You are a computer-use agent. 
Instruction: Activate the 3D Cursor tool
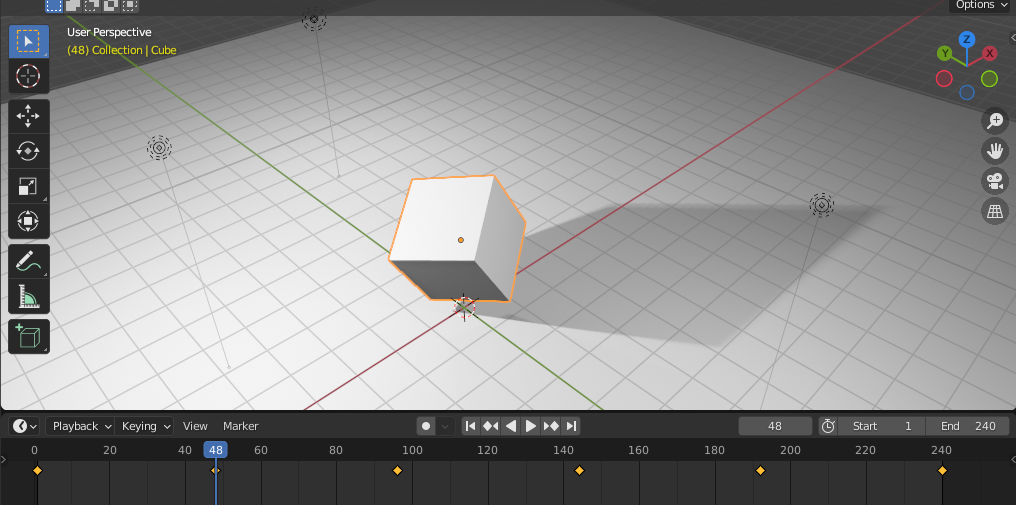(x=29, y=76)
